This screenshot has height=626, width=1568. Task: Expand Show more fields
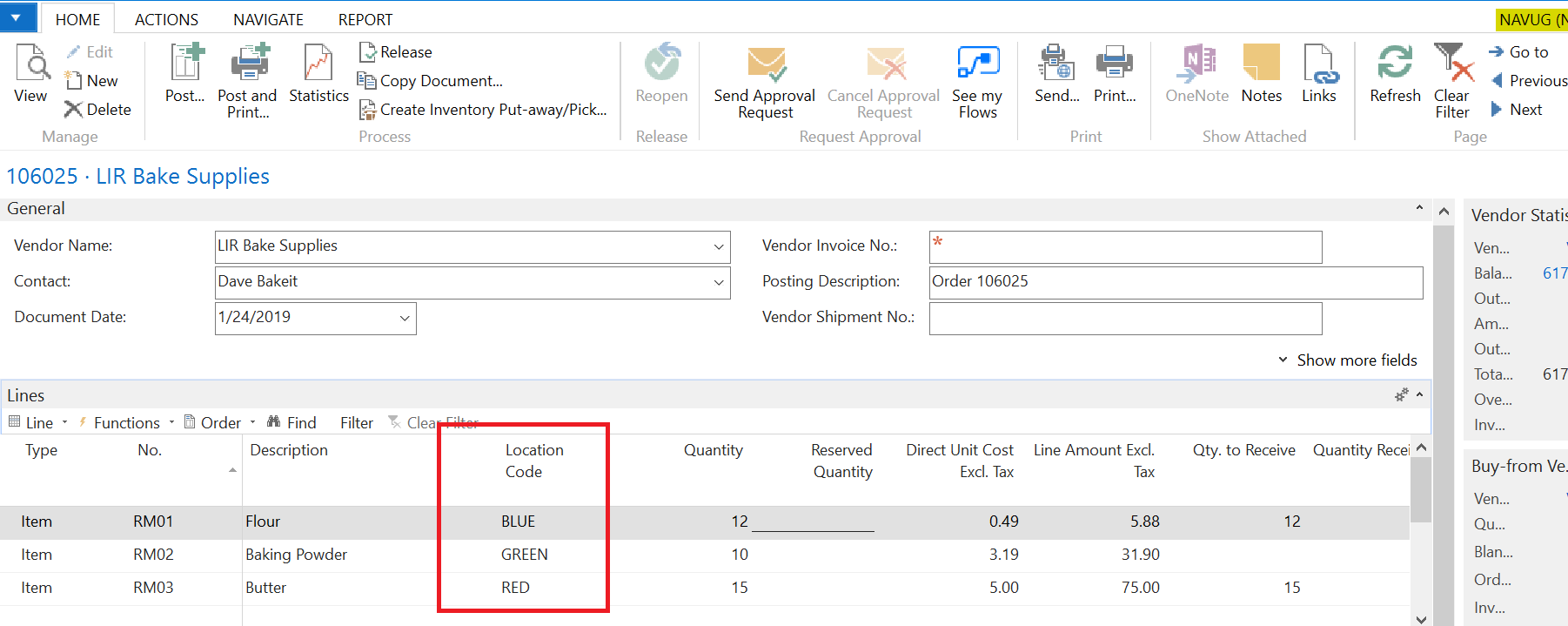click(1347, 360)
